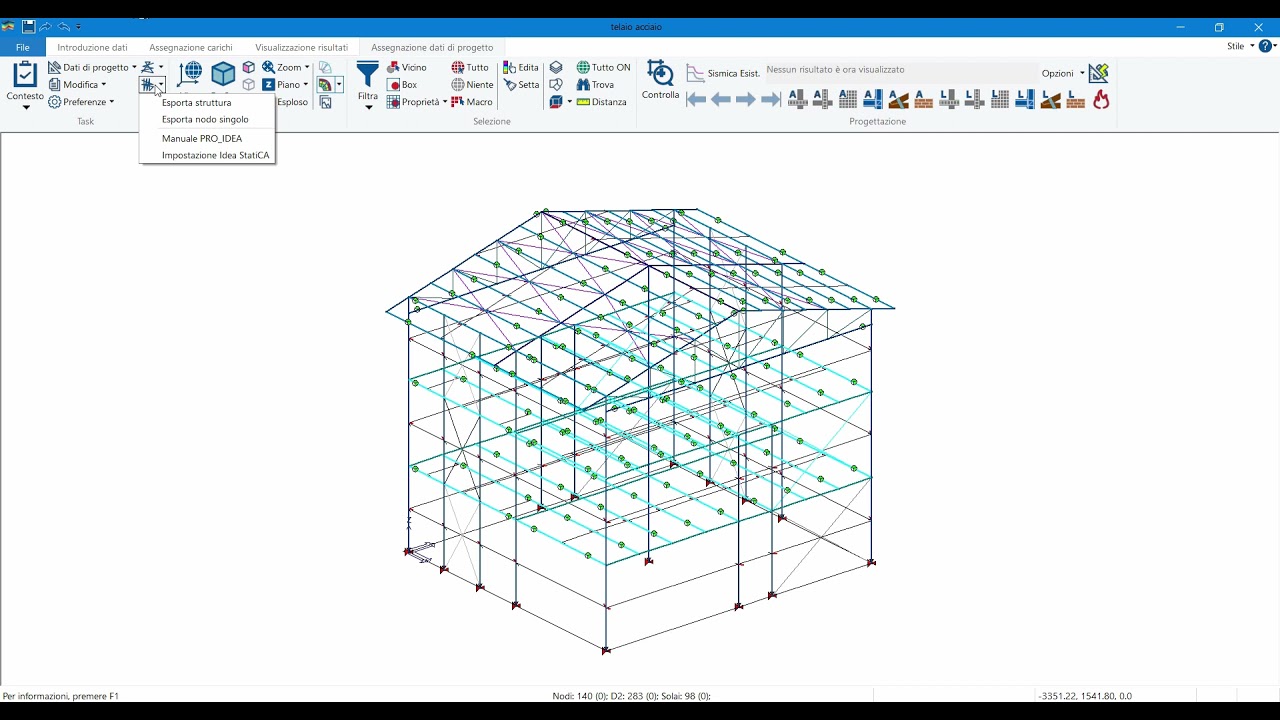Click the Setta brush tool
Image resolution: width=1280 pixels, height=720 pixels.
coord(521,85)
